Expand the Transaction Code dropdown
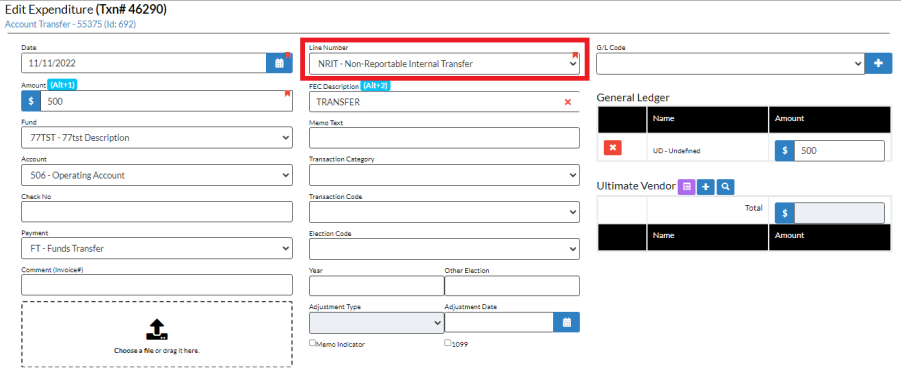Screen dimensions: 901x369 point(444,212)
